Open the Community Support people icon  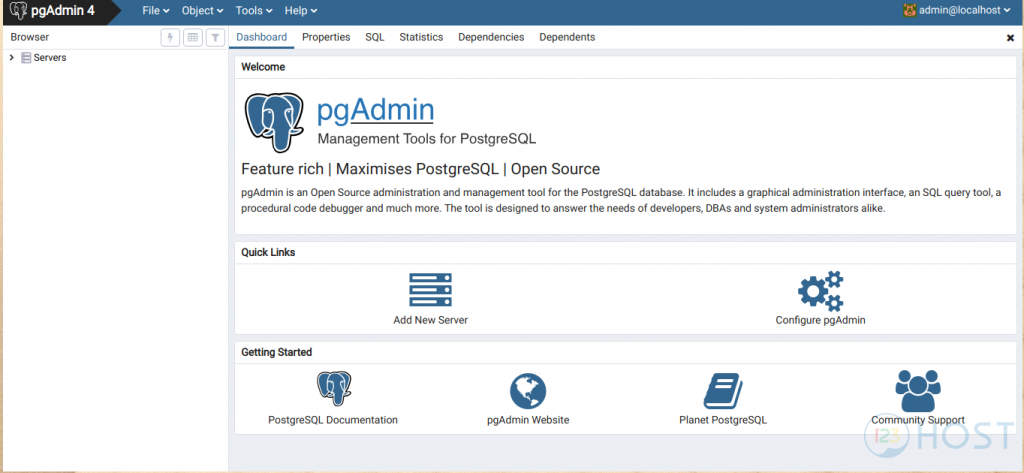pyautogui.click(x=917, y=389)
